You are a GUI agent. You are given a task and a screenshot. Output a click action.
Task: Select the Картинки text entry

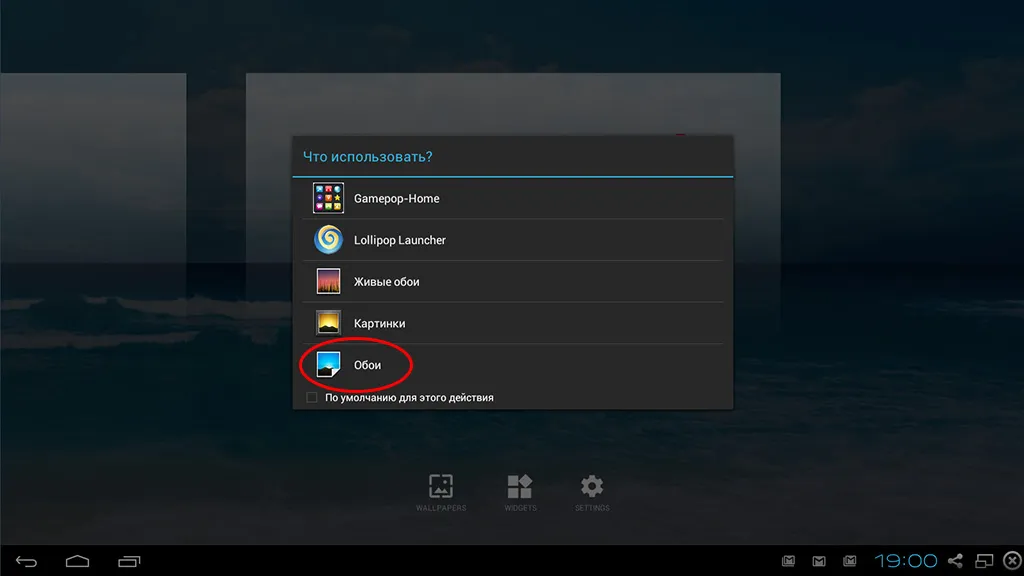[x=379, y=323]
